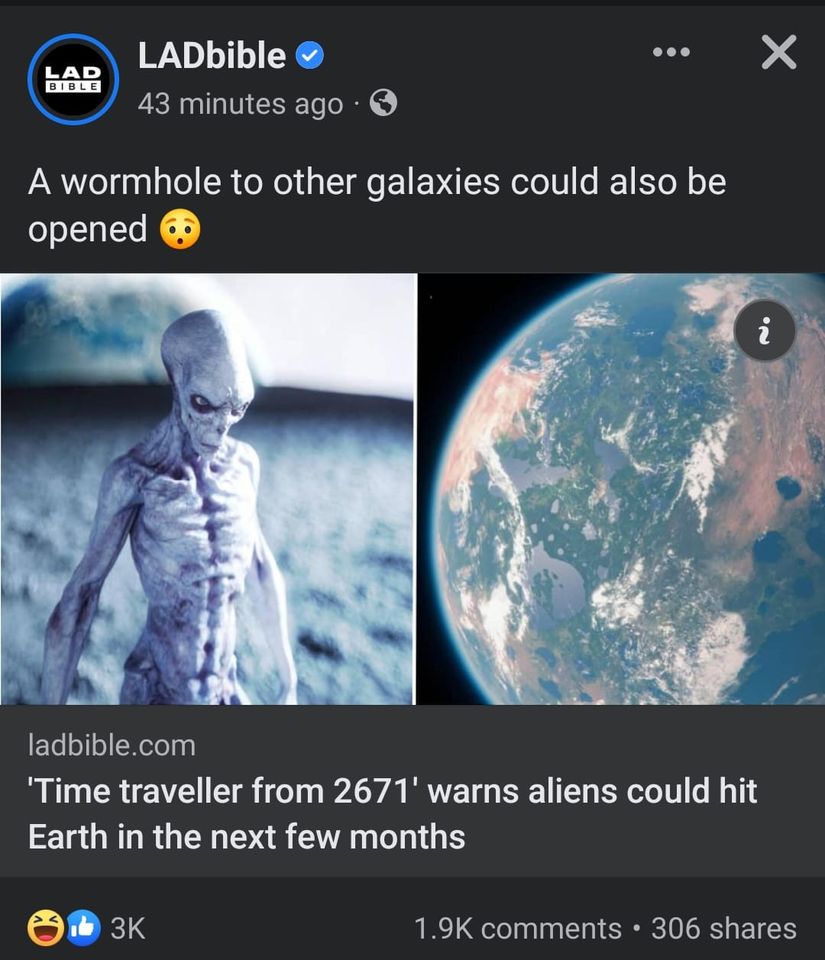Image resolution: width=825 pixels, height=960 pixels.
Task: Tap the blue verified badge
Action: pos(310,56)
